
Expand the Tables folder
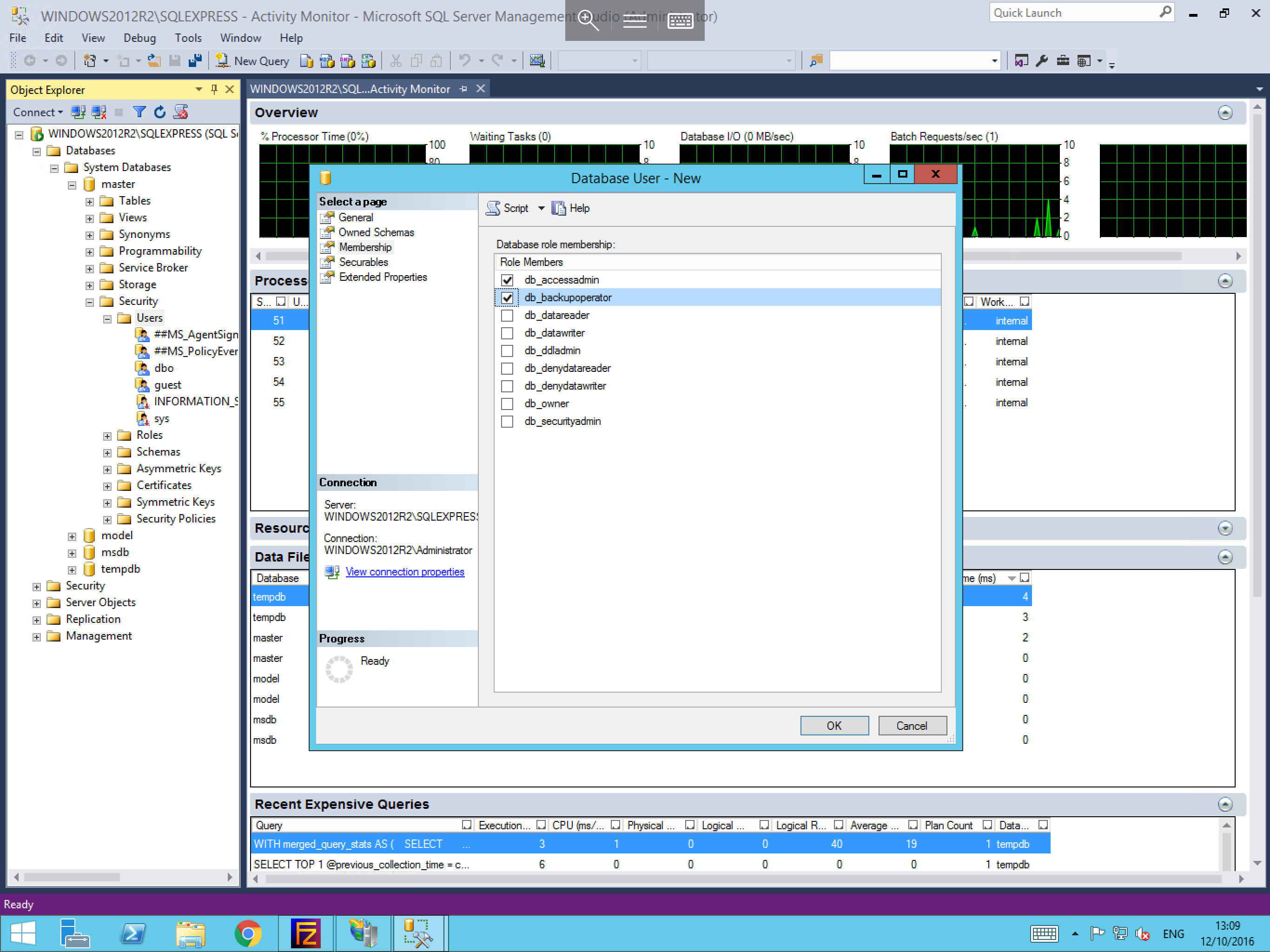tap(90, 202)
